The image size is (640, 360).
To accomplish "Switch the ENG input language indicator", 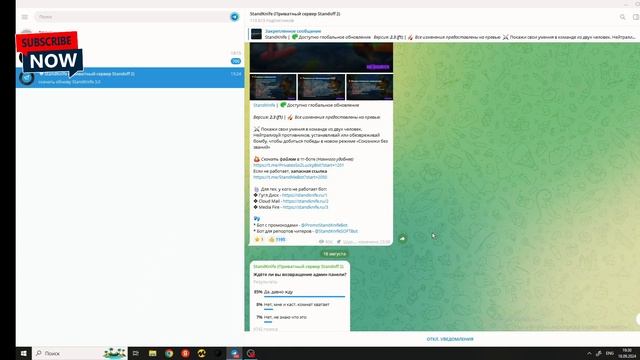I will (x=610, y=353).
